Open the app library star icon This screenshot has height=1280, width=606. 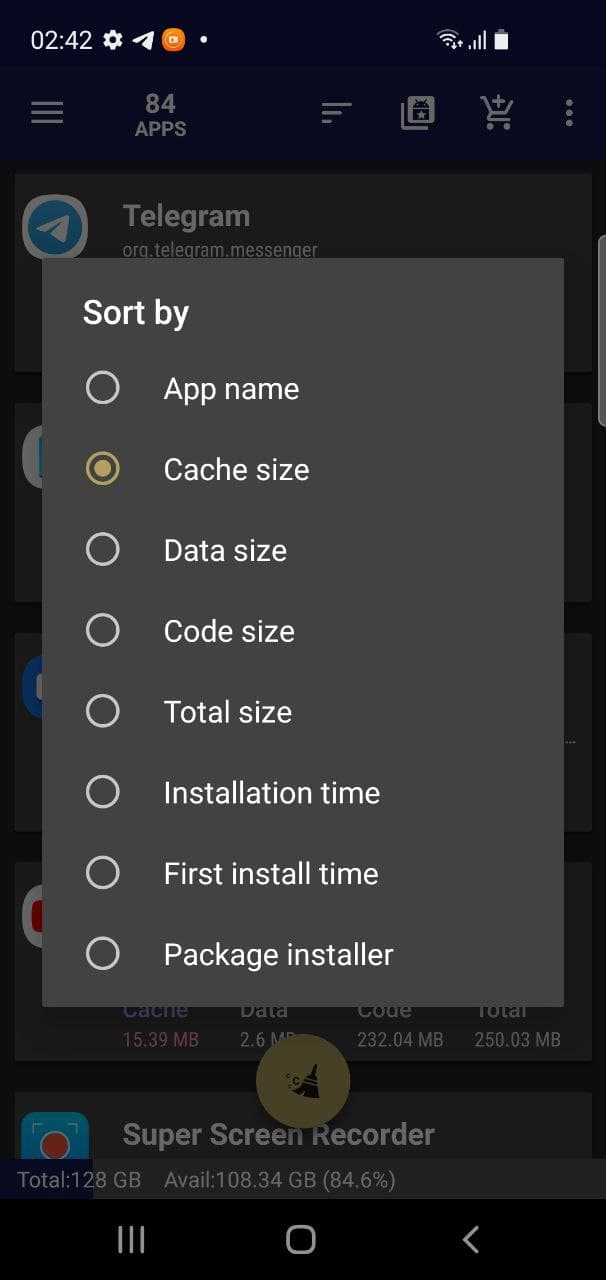(x=417, y=113)
